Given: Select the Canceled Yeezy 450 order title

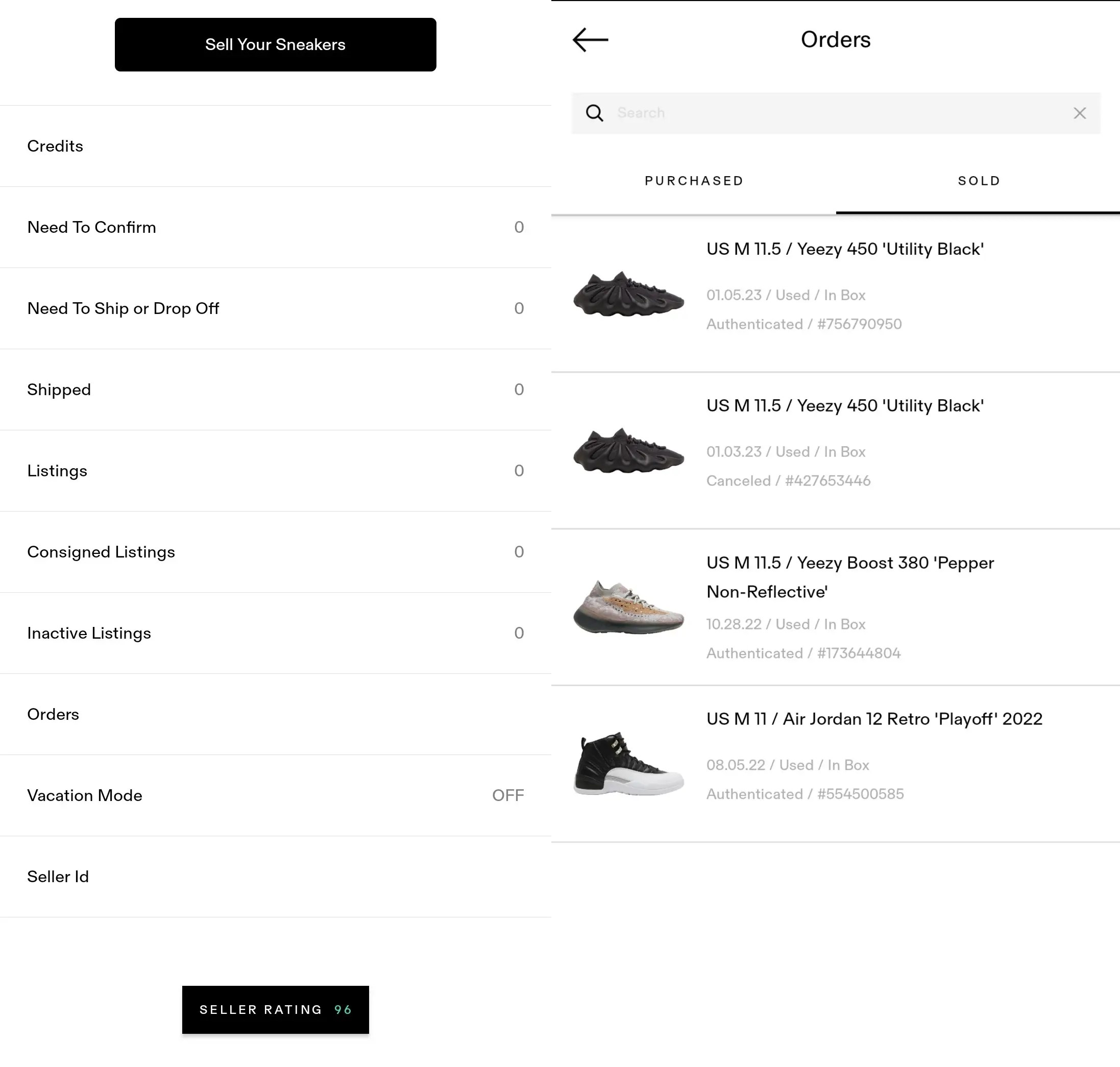Looking at the screenshot, I should [845, 405].
